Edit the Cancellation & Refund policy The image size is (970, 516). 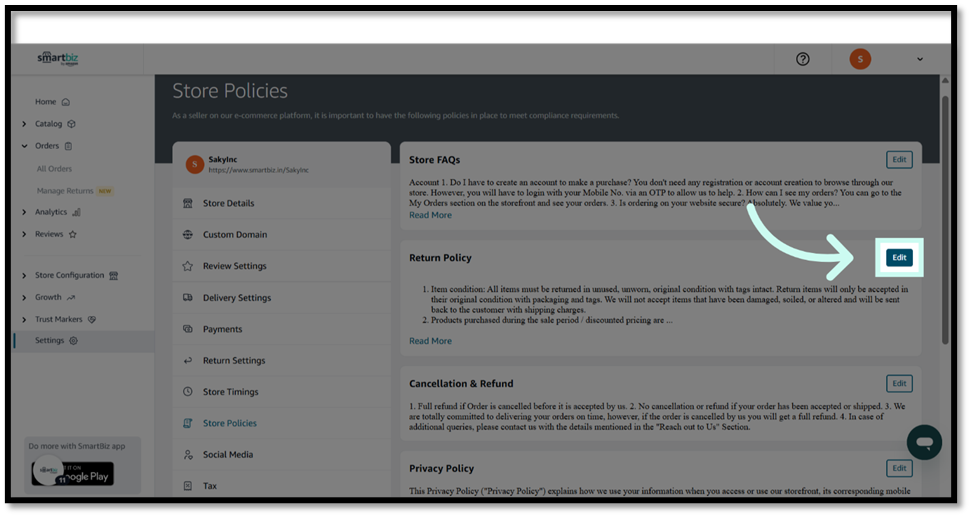[x=899, y=384]
